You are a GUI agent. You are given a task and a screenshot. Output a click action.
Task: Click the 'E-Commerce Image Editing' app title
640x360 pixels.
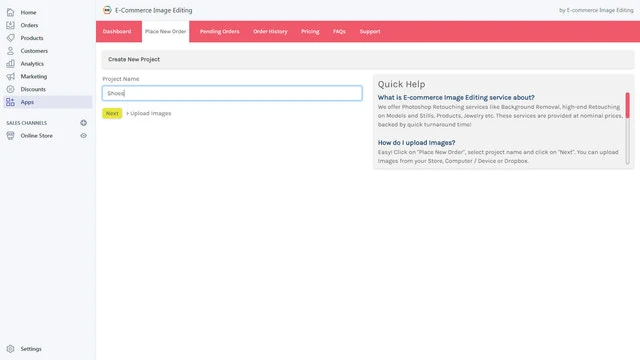[153, 10]
